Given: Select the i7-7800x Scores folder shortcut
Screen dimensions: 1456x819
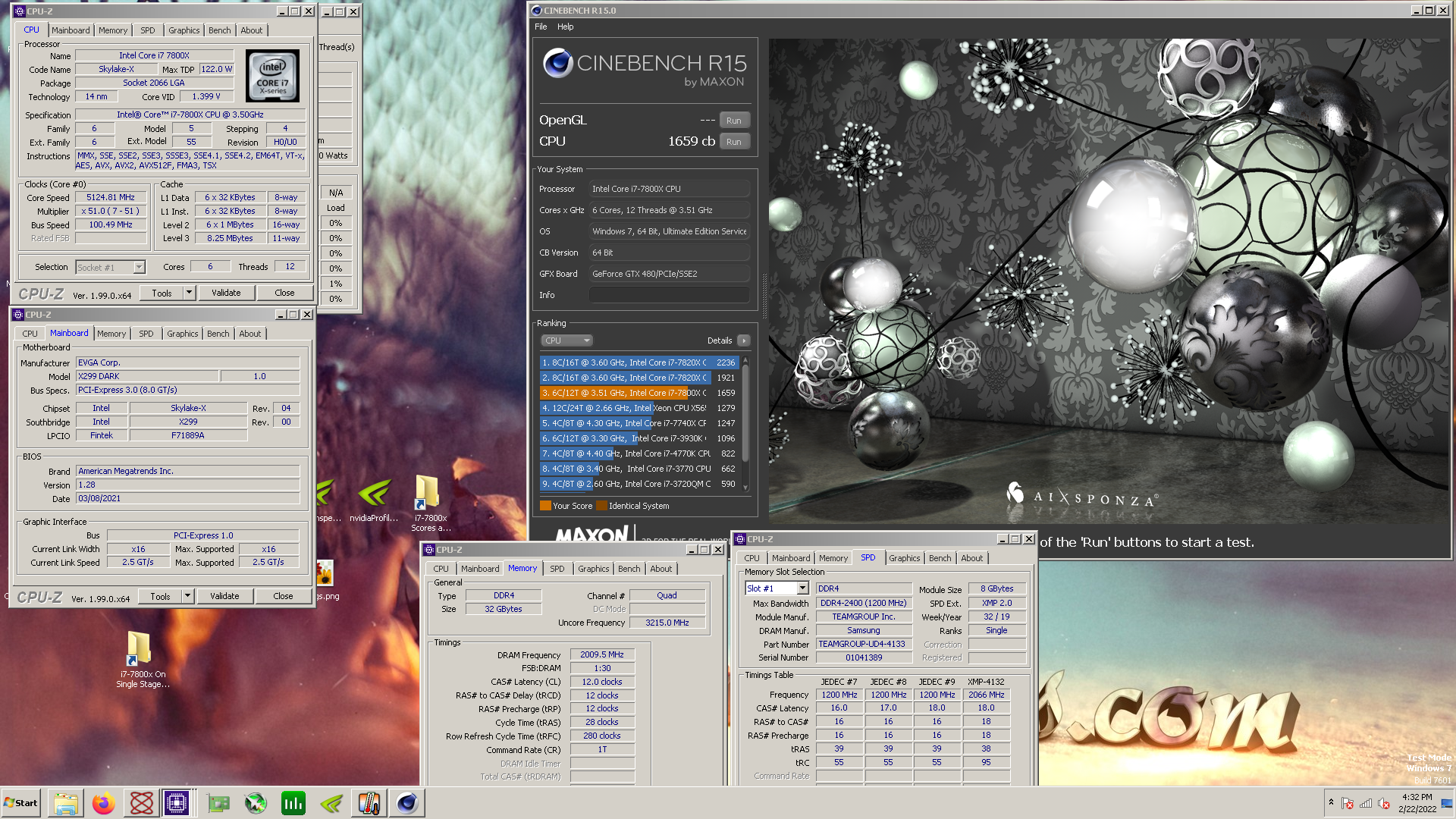Looking at the screenshot, I should 430,503.
